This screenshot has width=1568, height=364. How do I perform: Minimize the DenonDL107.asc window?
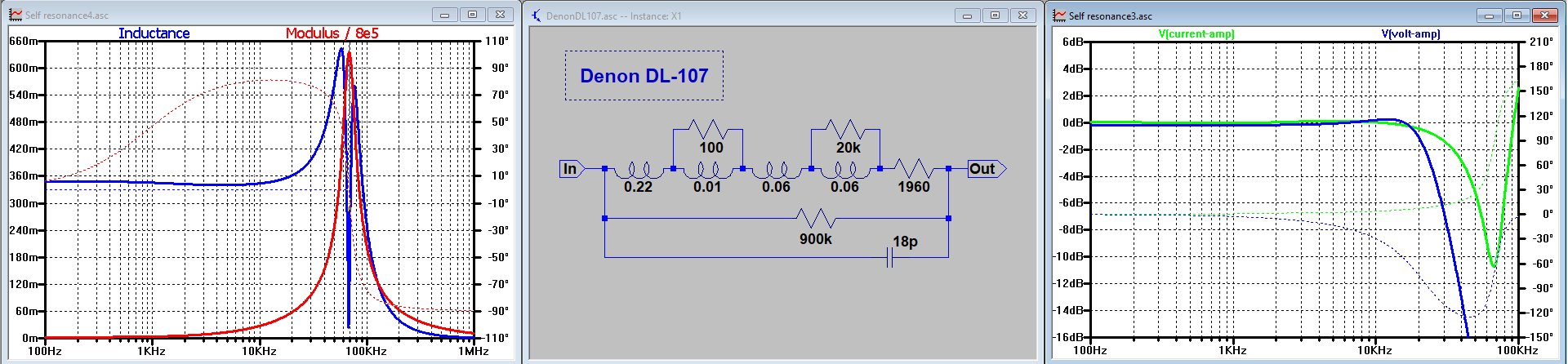967,16
